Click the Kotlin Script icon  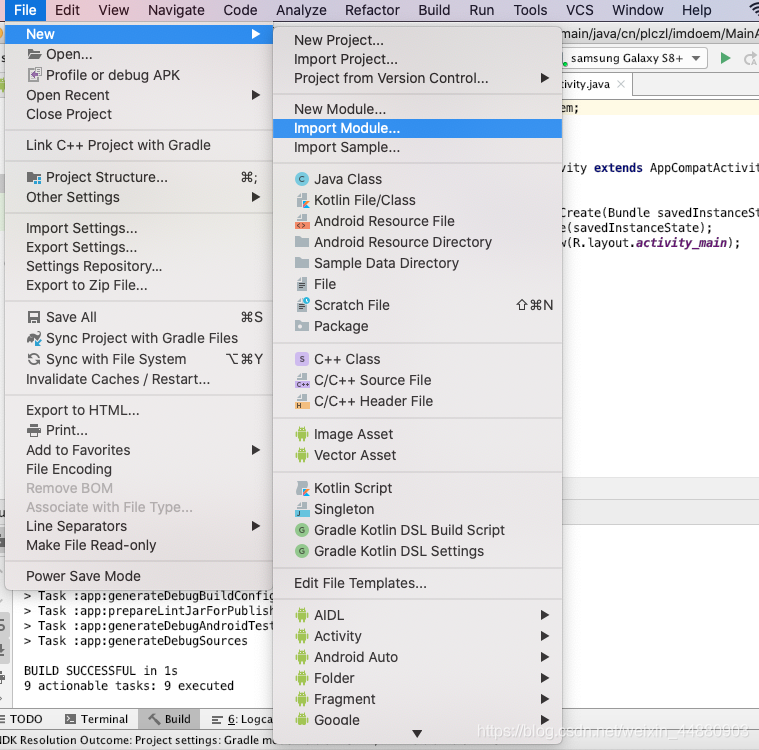tap(302, 488)
